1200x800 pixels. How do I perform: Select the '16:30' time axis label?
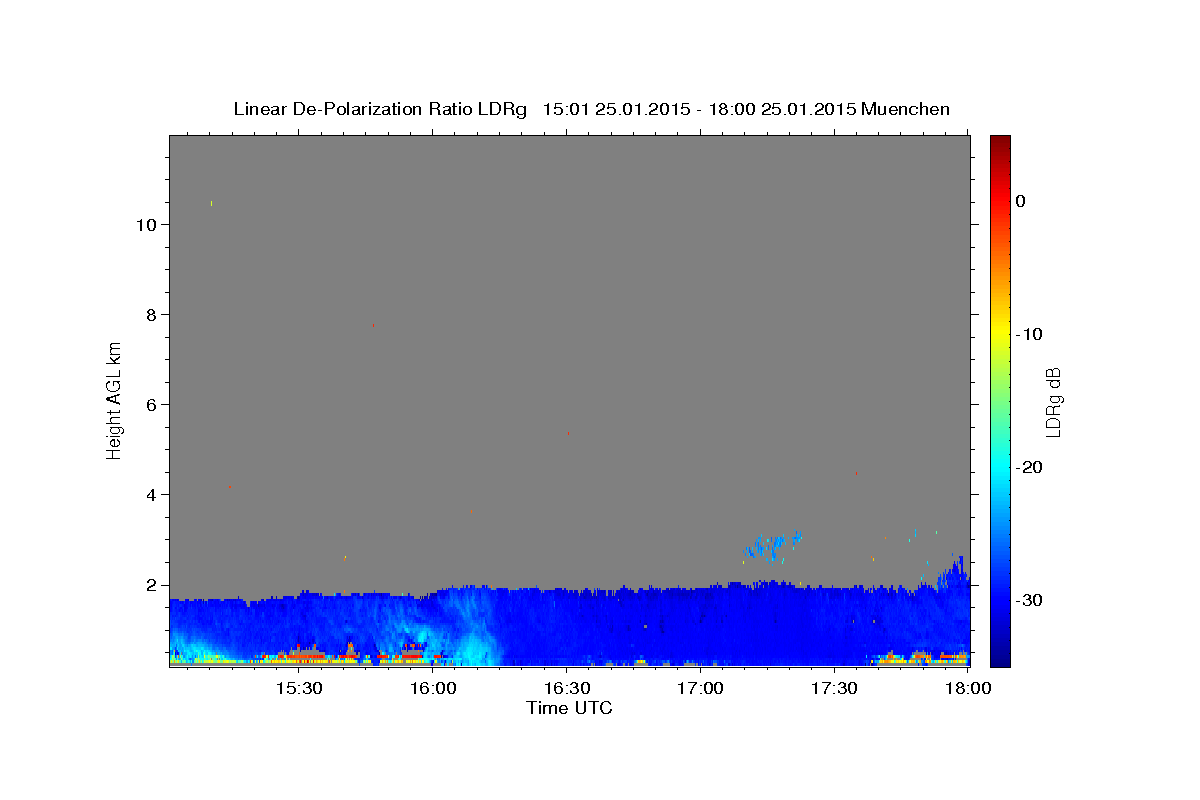point(567,688)
